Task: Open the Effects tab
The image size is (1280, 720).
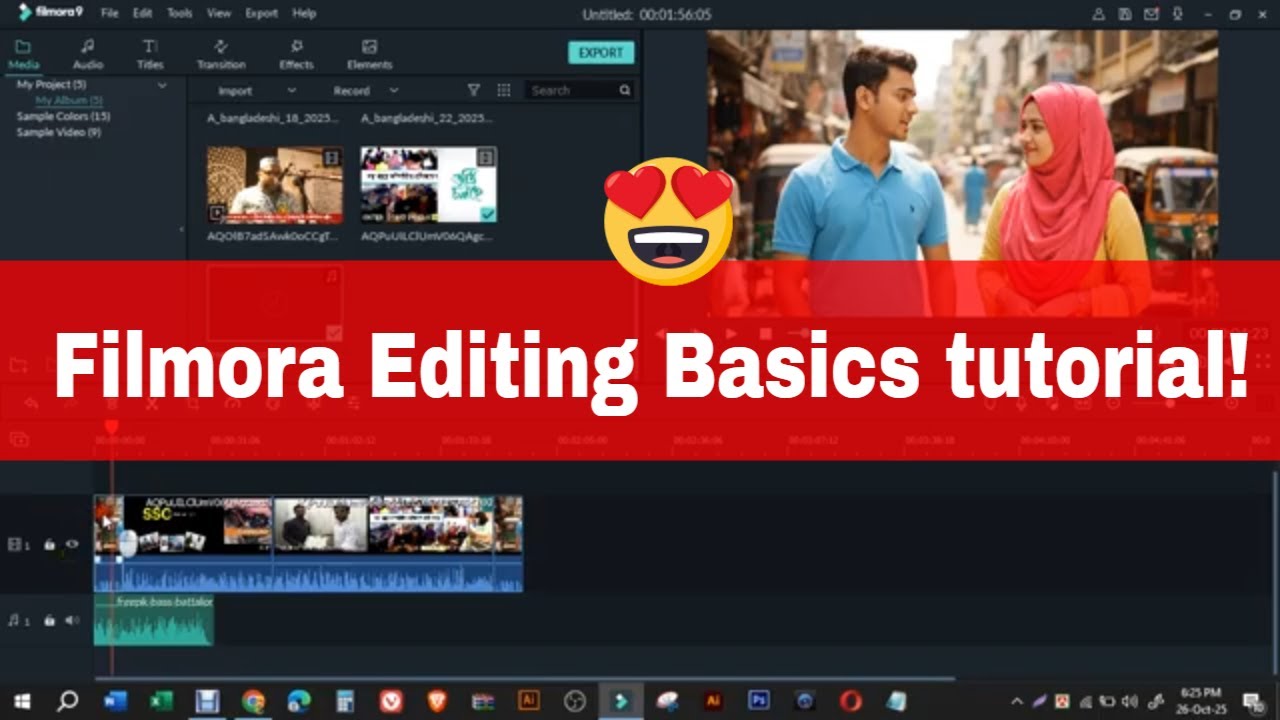Action: click(296, 54)
